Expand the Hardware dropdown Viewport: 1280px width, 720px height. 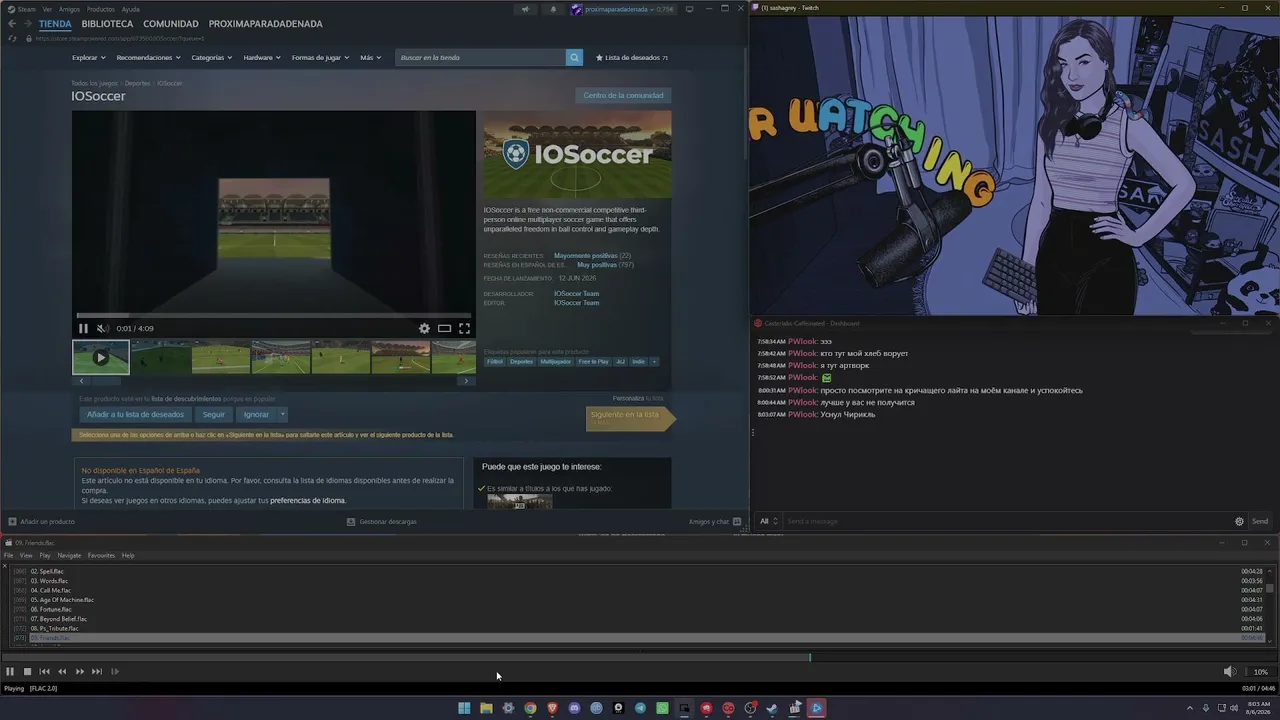(x=261, y=58)
